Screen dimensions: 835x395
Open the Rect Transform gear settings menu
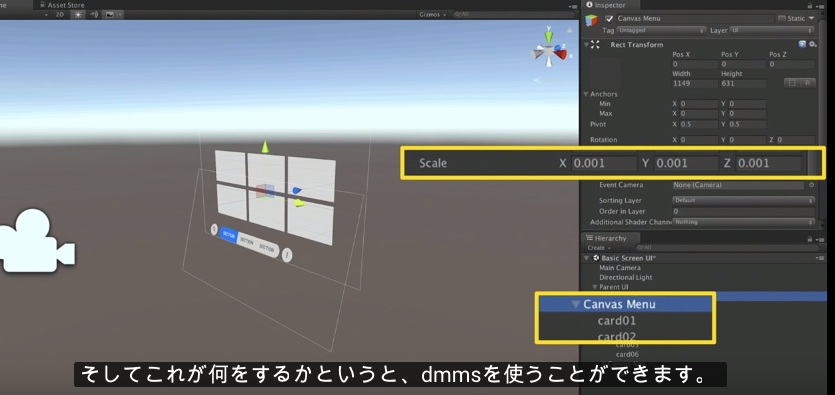(813, 44)
